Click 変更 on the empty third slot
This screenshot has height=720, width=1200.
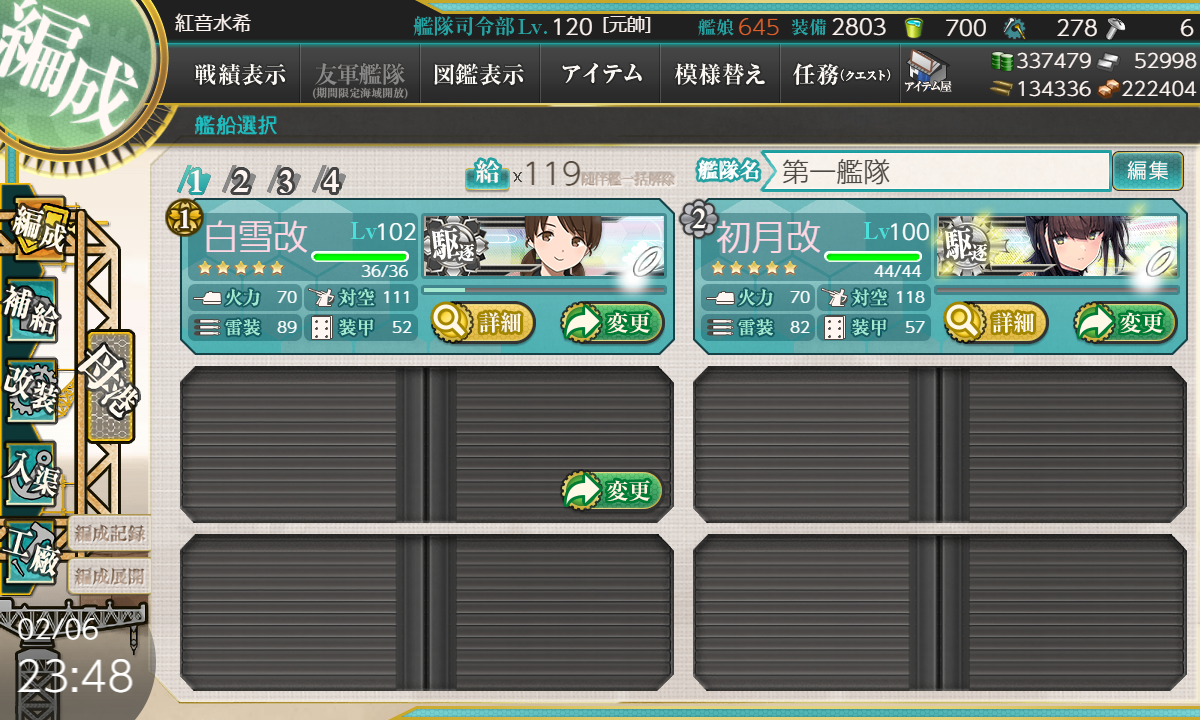612,490
